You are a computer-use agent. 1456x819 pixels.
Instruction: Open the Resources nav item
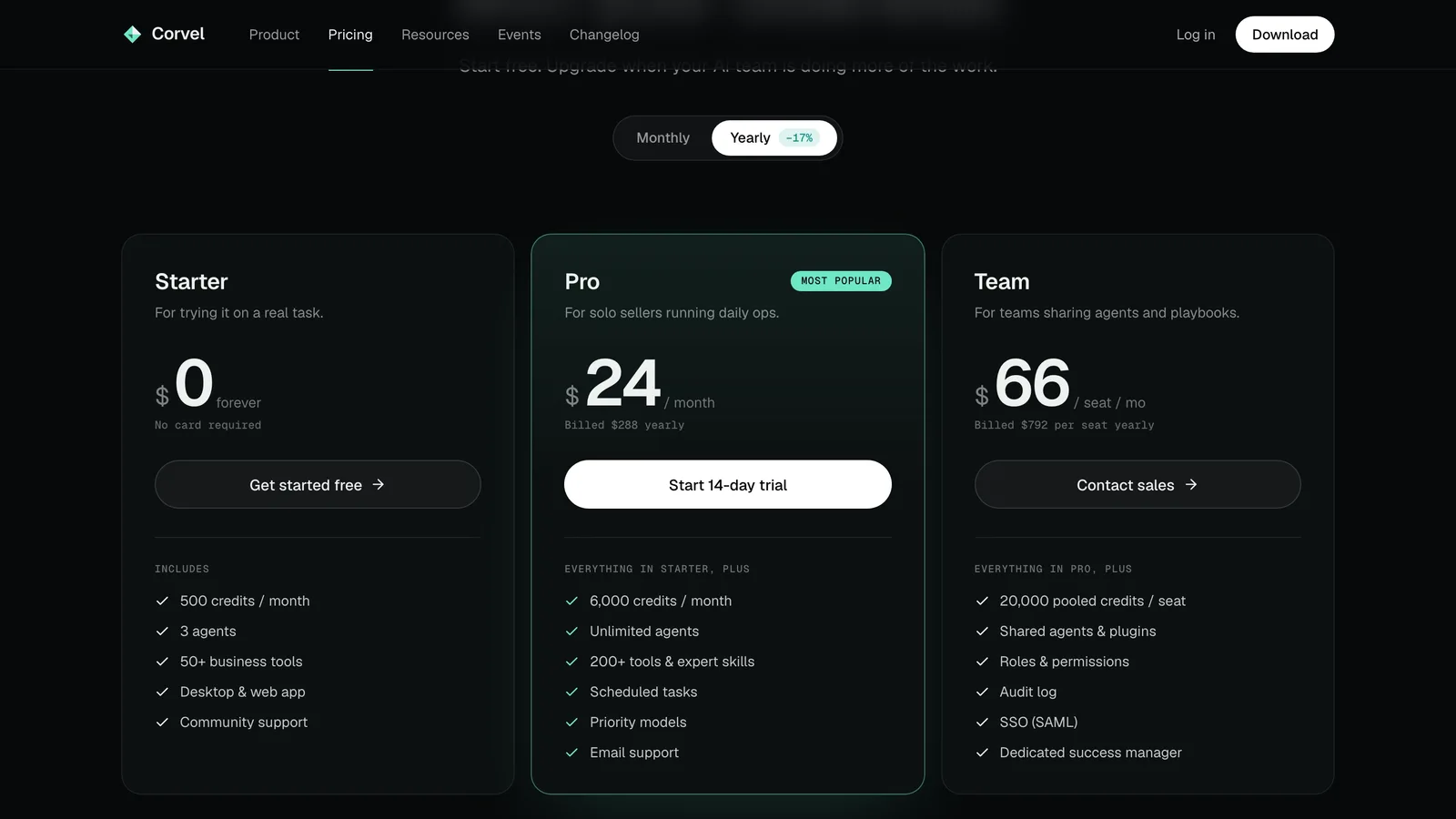[435, 35]
